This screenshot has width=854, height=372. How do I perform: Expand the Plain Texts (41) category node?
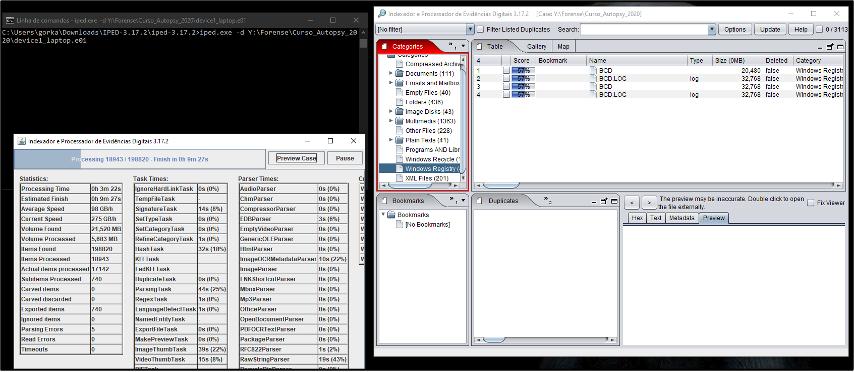click(391, 140)
